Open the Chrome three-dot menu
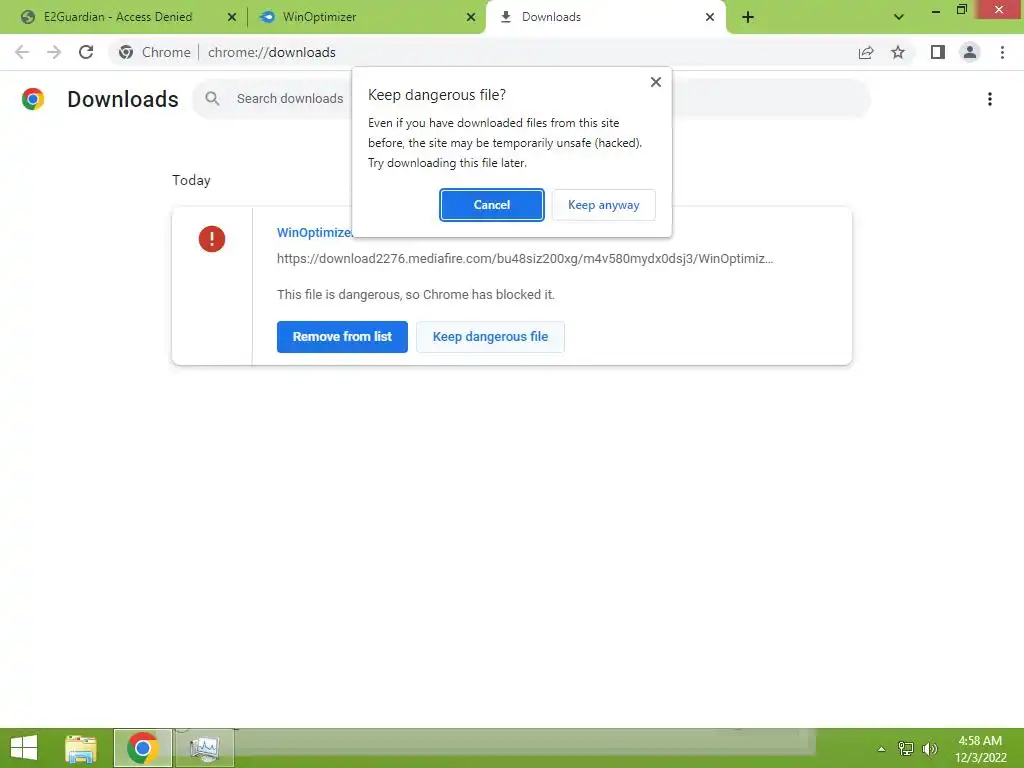Image resolution: width=1024 pixels, height=768 pixels. coord(1002,52)
